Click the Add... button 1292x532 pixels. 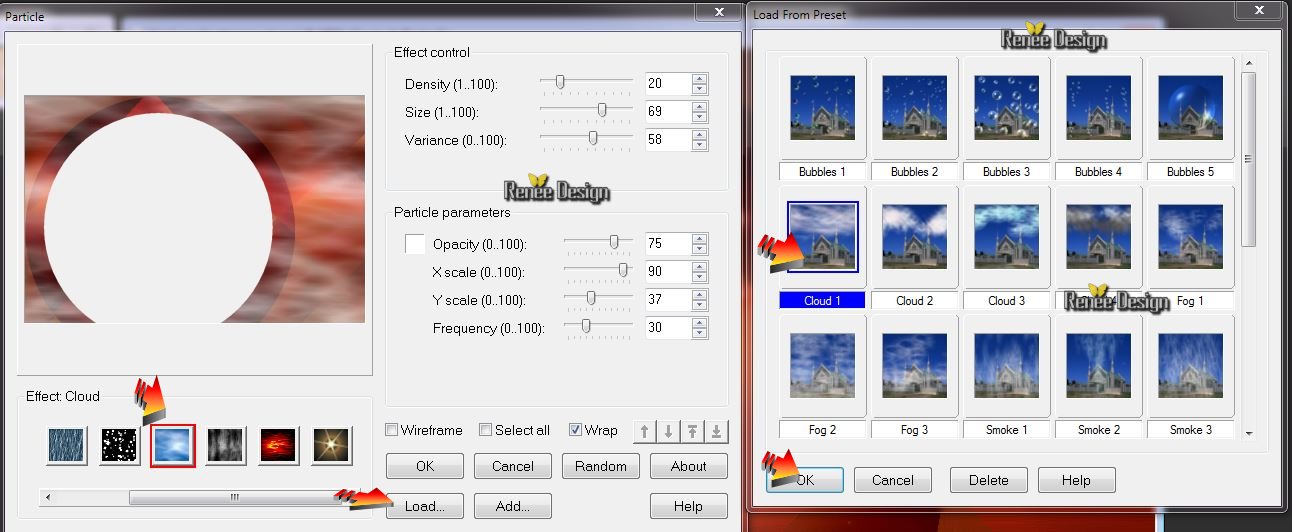pyautogui.click(x=513, y=506)
